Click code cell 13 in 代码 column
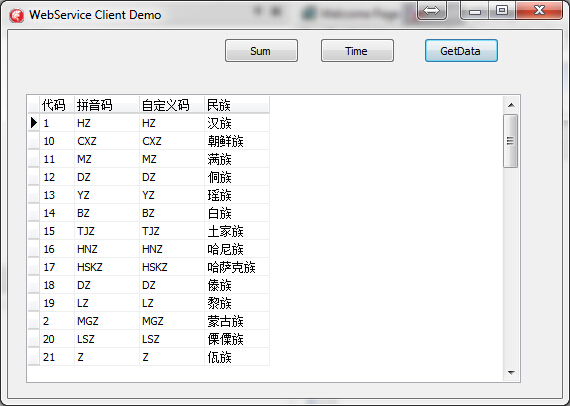 pos(57,195)
